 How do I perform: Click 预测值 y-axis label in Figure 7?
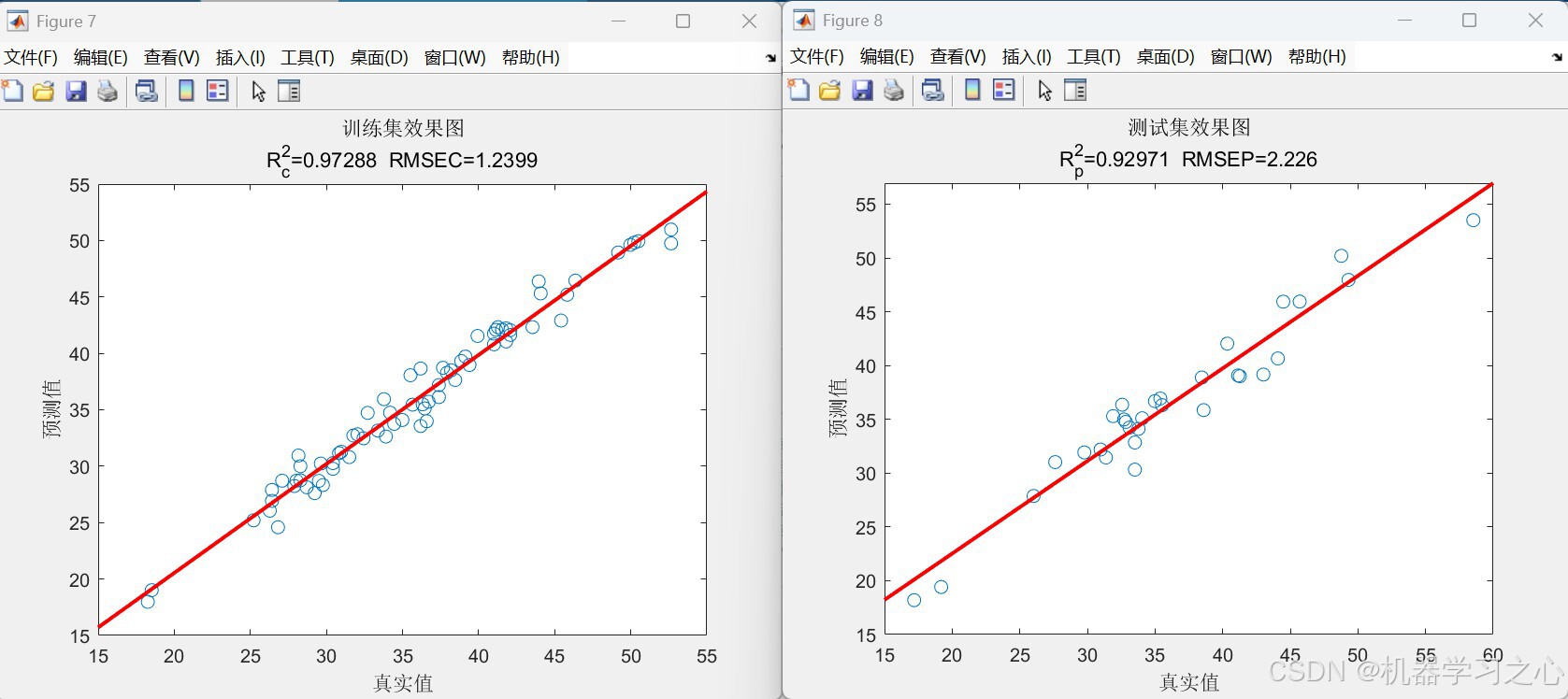coord(51,408)
